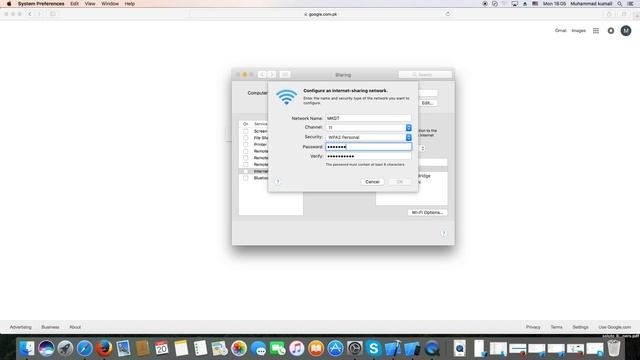Launch Firefox from the Dock
640x360 pixels.
(x=104, y=348)
